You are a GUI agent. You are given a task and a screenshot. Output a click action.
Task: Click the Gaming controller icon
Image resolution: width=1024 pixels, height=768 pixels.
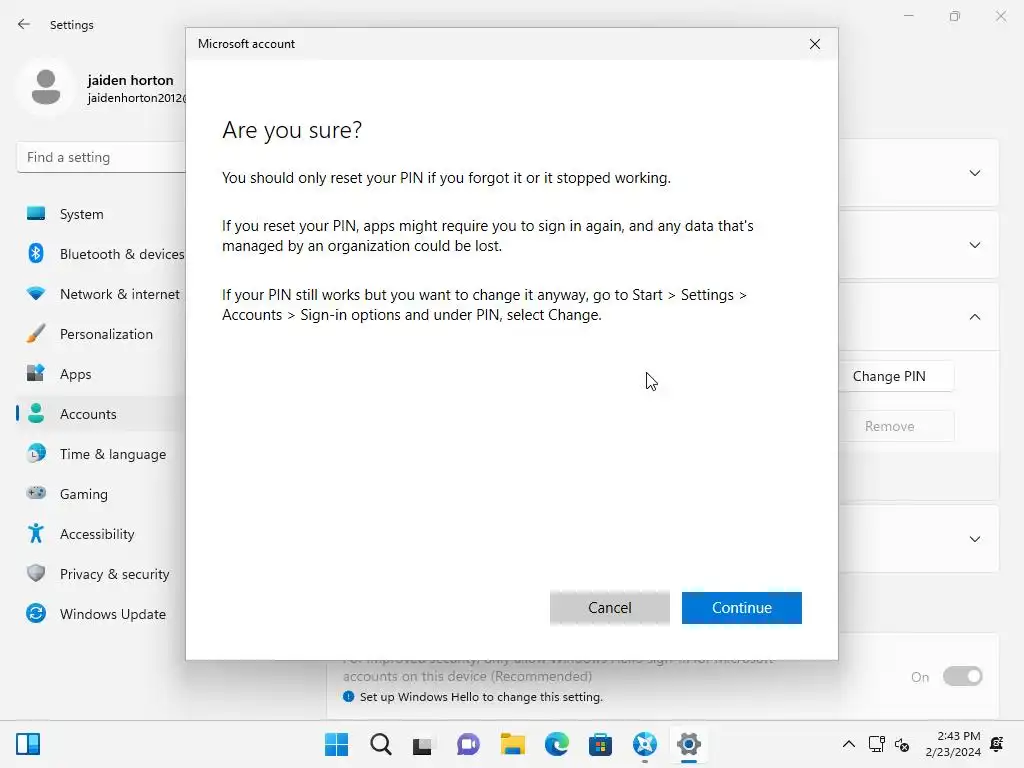pos(36,493)
